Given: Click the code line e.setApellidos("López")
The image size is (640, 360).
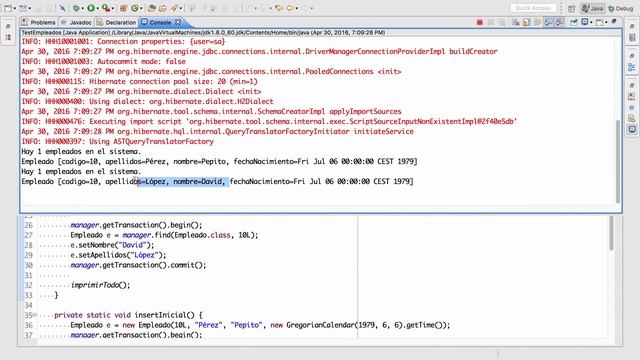Looking at the screenshot, I should [118, 255].
